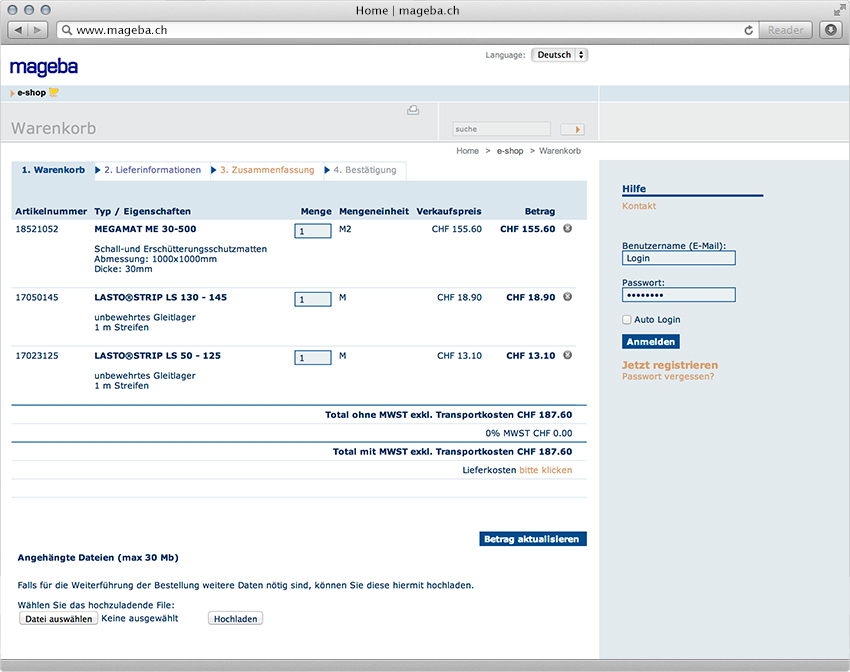Click the quantity field for MEGAMAT ME 30-500
The height and width of the screenshot is (672, 850).
click(313, 231)
